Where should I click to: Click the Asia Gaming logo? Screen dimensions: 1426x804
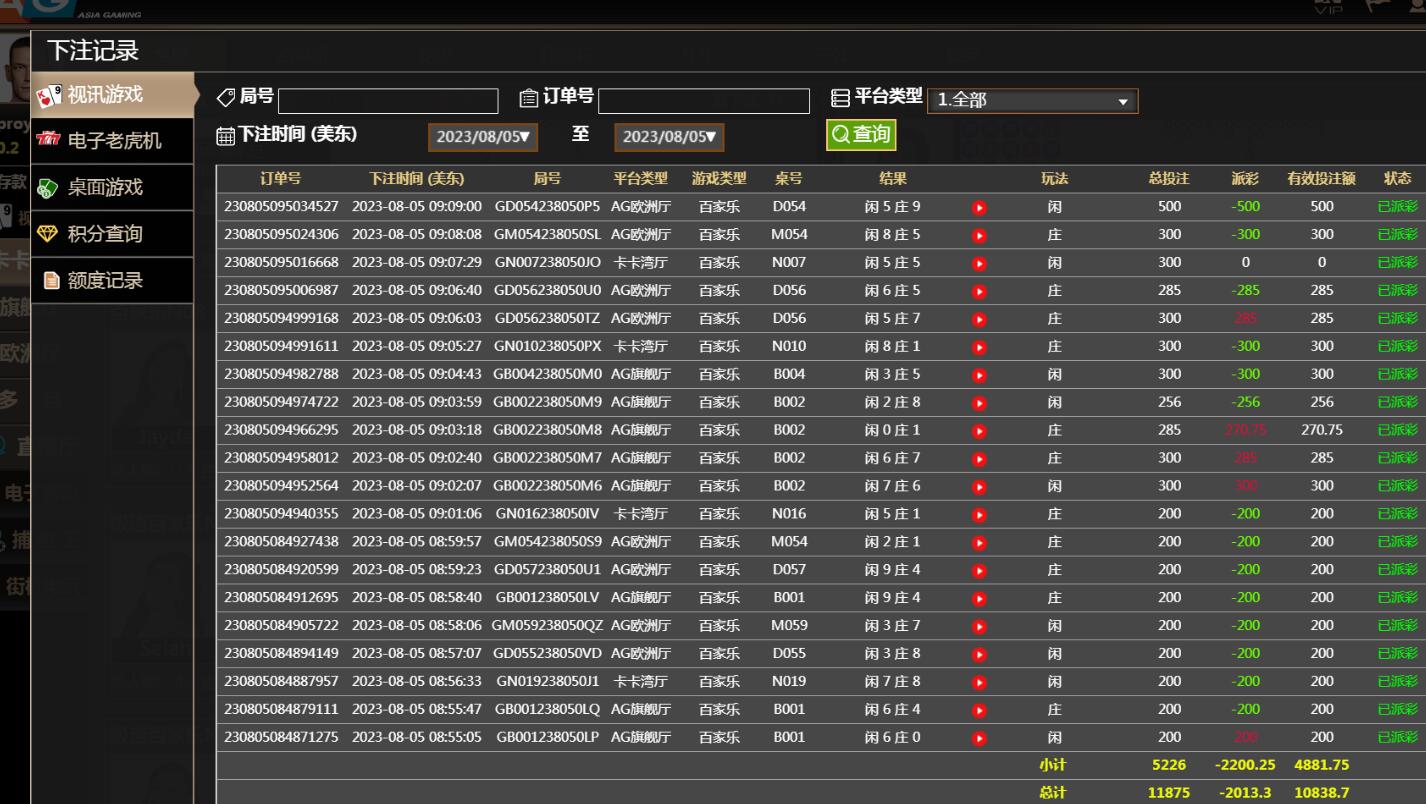click(x=72, y=10)
